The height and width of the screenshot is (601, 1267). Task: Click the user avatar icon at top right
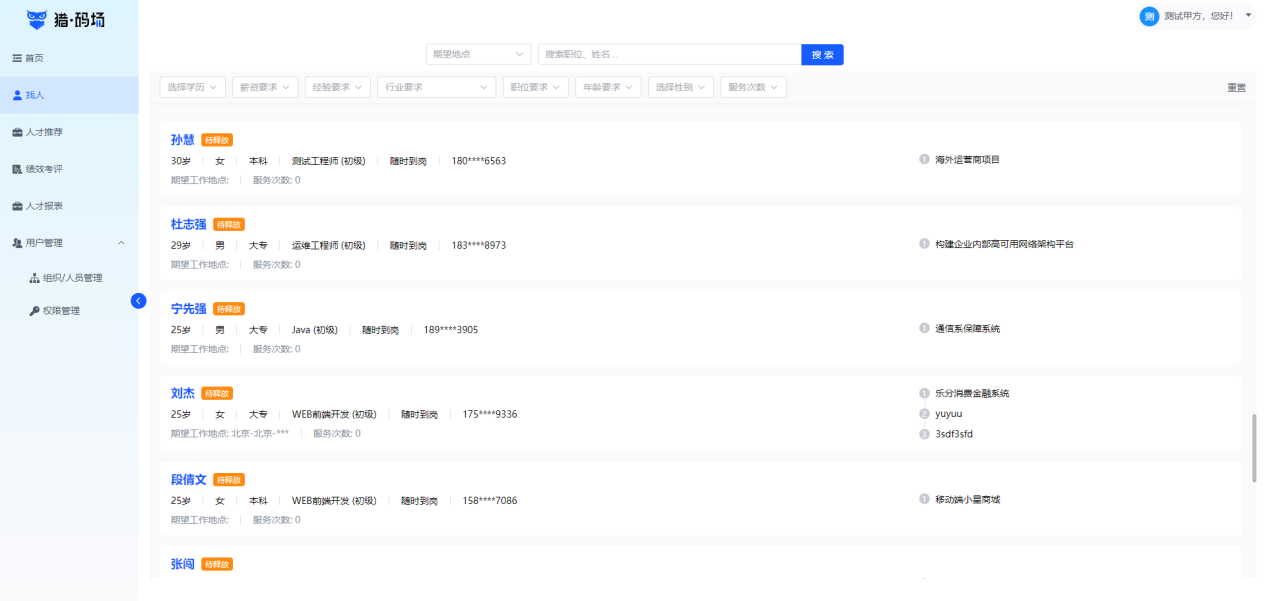[1149, 16]
